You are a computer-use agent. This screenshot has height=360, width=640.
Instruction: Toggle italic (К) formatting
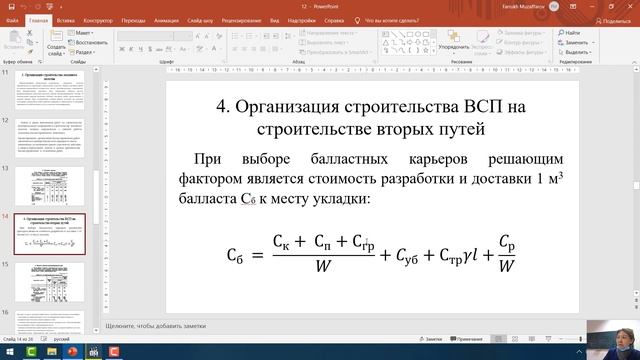click(131, 49)
